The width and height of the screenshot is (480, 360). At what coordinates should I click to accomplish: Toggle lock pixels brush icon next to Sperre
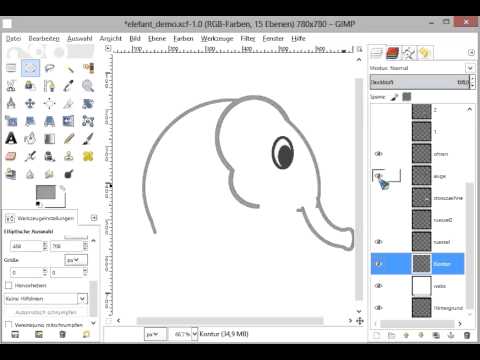pyautogui.click(x=394, y=97)
